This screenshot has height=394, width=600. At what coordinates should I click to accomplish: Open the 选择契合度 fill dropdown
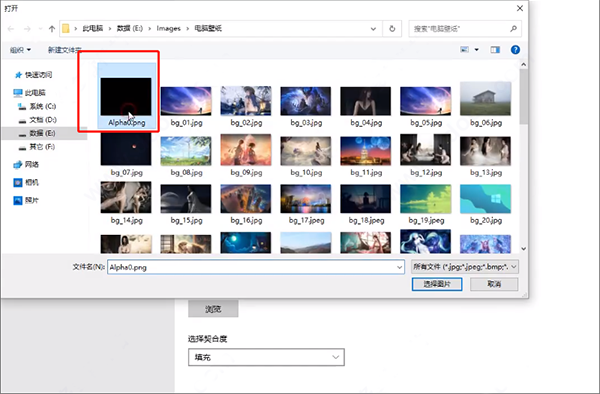point(266,357)
